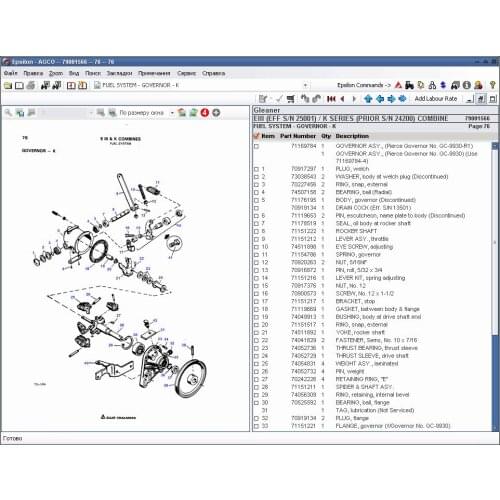Click the blue round gear icon after the arrows
Screen dimensions: 500x500
pyautogui.click(x=402, y=99)
